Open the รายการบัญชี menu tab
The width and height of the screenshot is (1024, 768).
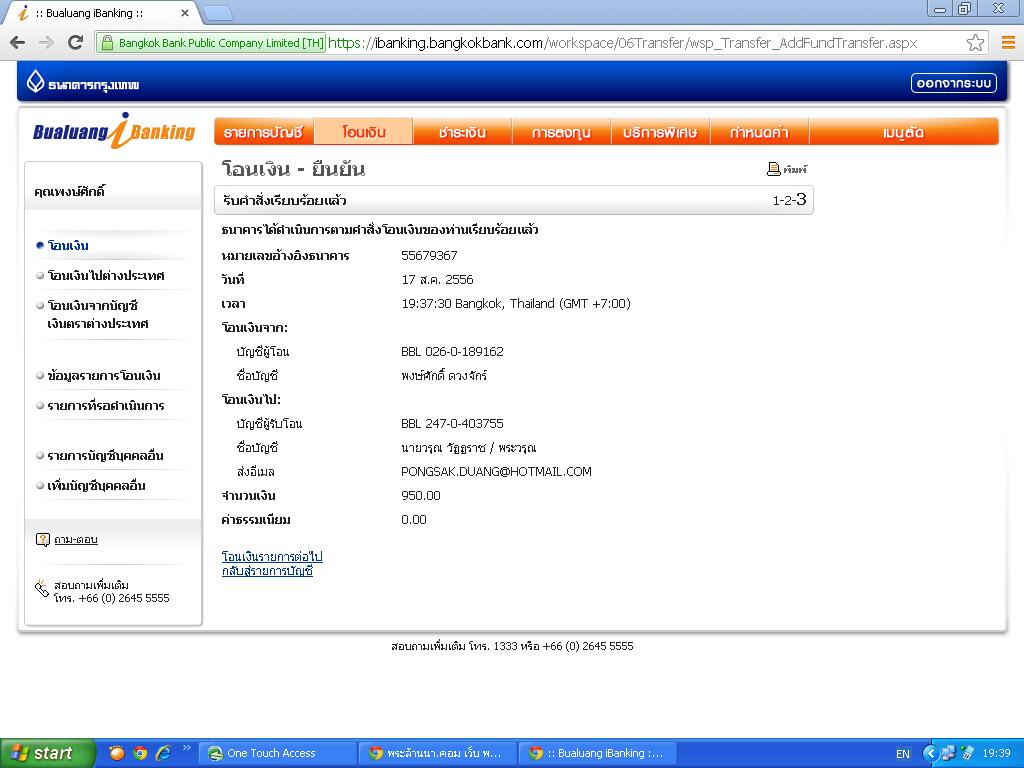coord(263,132)
